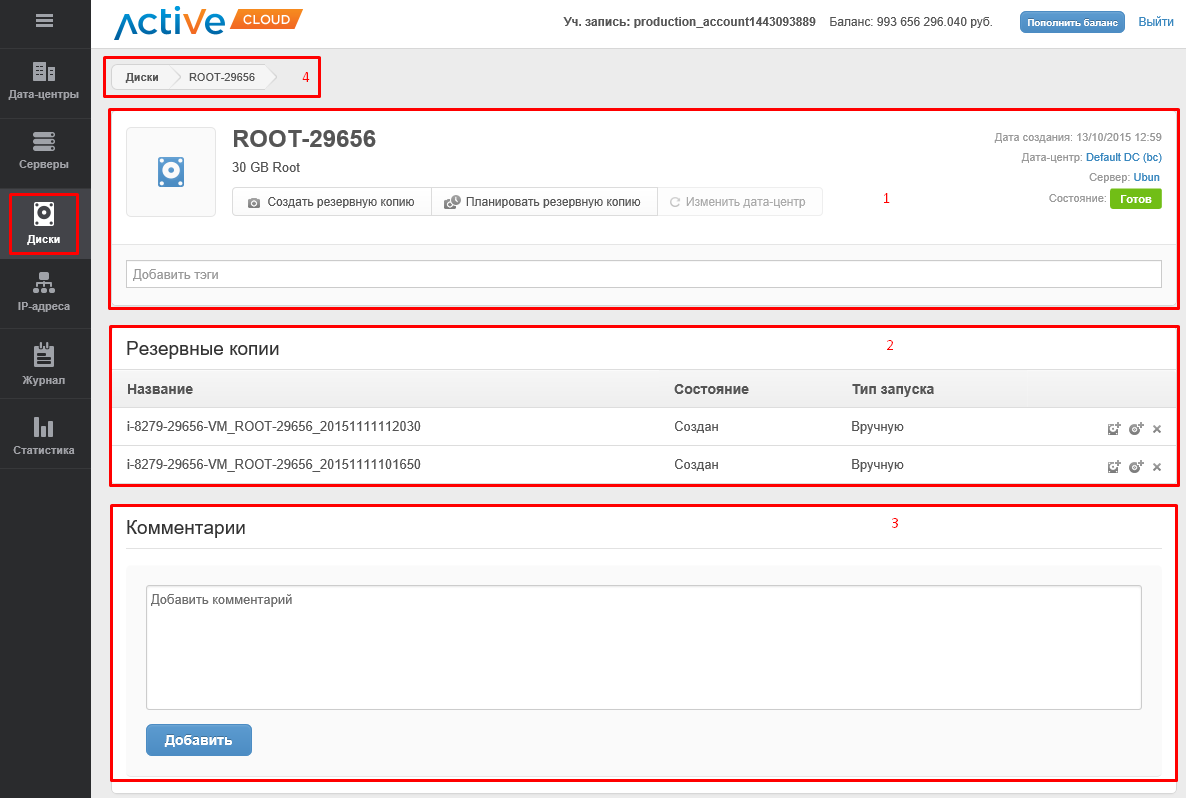The image size is (1186, 798).
Task: Create template from backup ending 101650
Action: pyautogui.click(x=1136, y=467)
